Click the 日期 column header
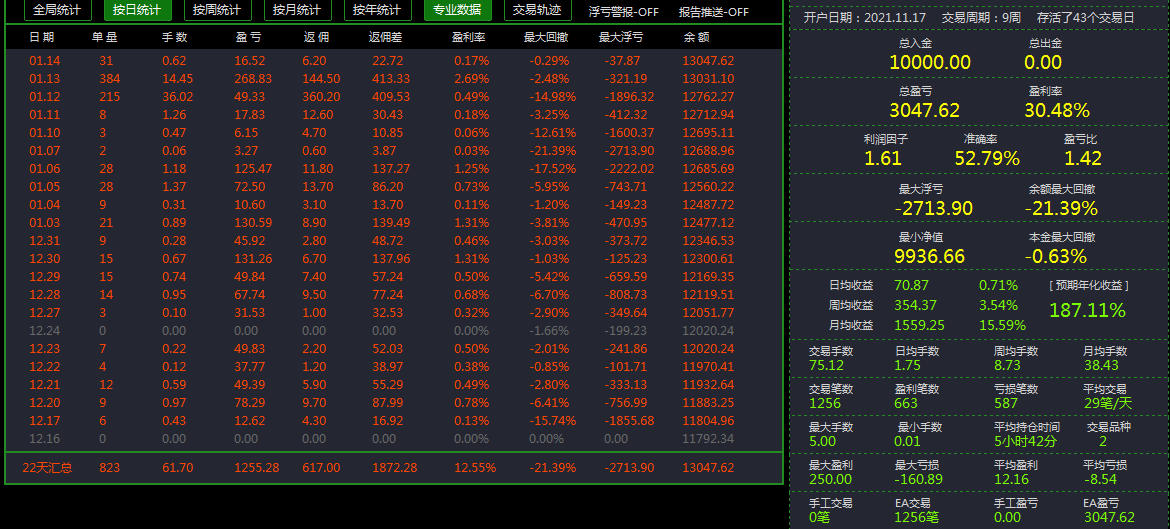 (x=41, y=37)
